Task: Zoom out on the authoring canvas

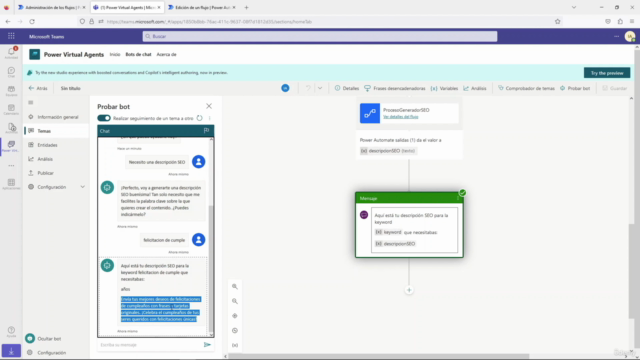Action: click(235, 301)
